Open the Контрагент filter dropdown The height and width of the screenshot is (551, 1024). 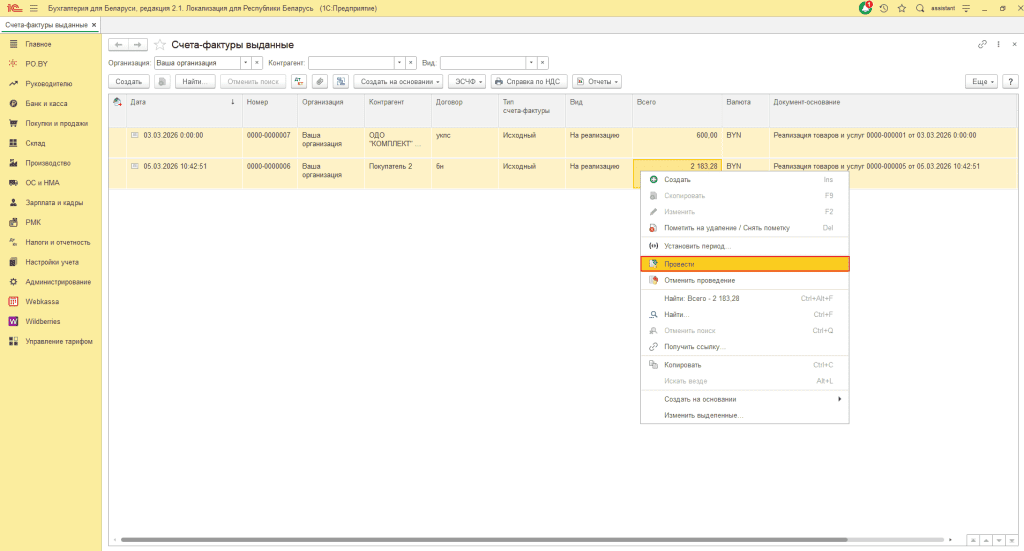click(398, 62)
